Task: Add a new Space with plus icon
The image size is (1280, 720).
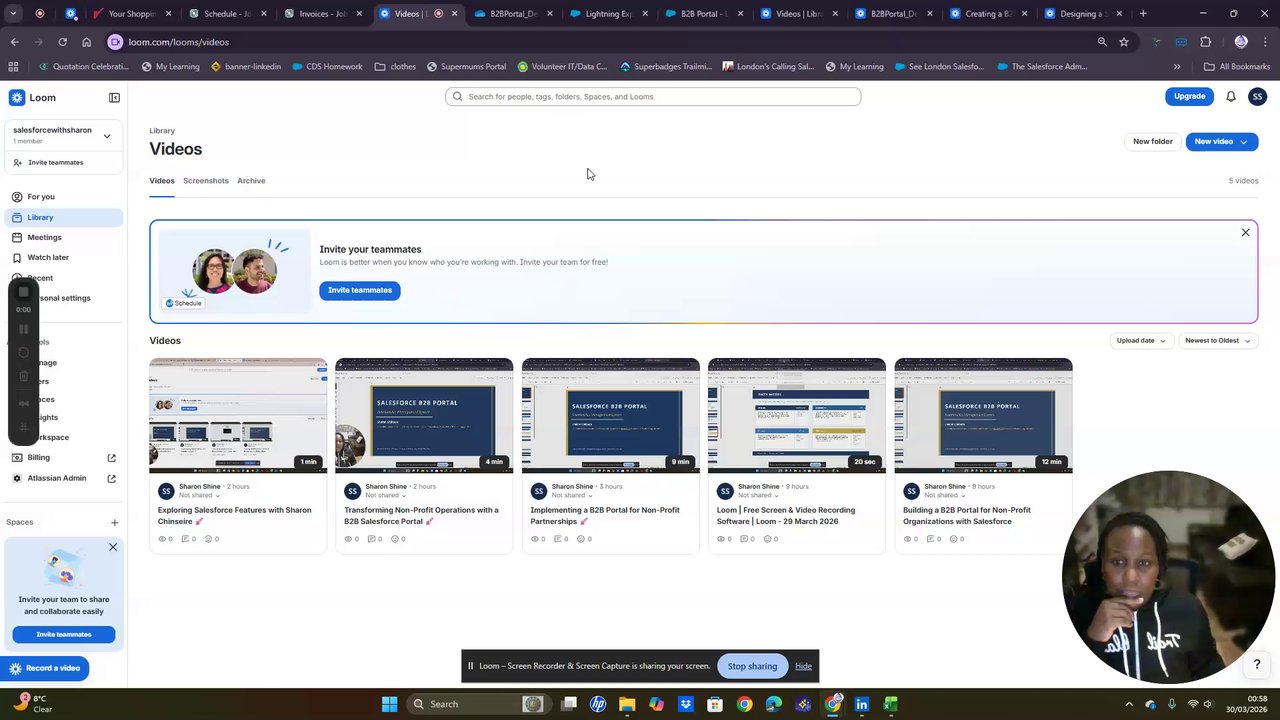Action: [114, 522]
